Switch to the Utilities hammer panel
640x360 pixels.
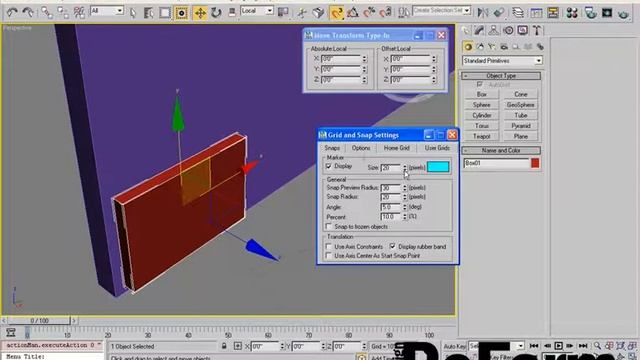click(537, 30)
